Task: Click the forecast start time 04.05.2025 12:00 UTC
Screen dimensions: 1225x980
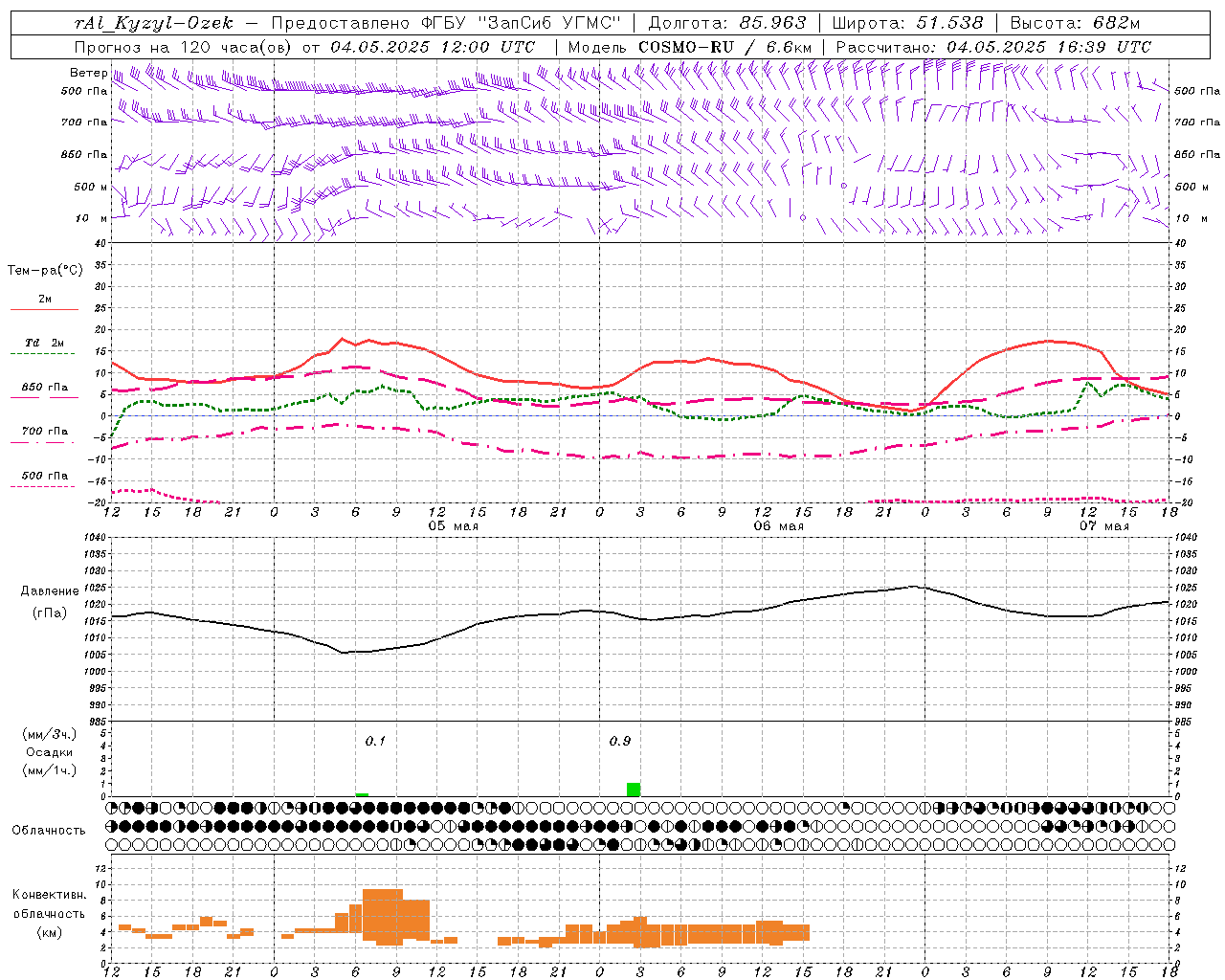Action: click(x=433, y=47)
